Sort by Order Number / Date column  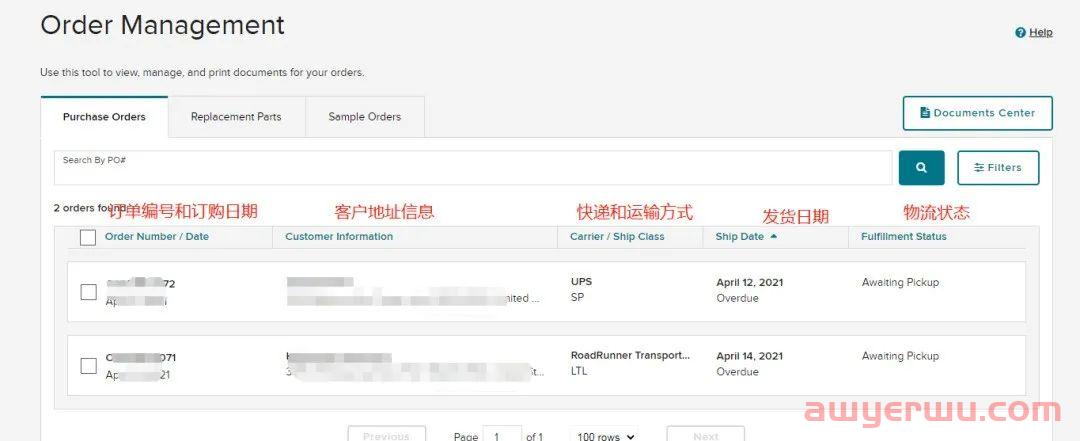pos(156,236)
